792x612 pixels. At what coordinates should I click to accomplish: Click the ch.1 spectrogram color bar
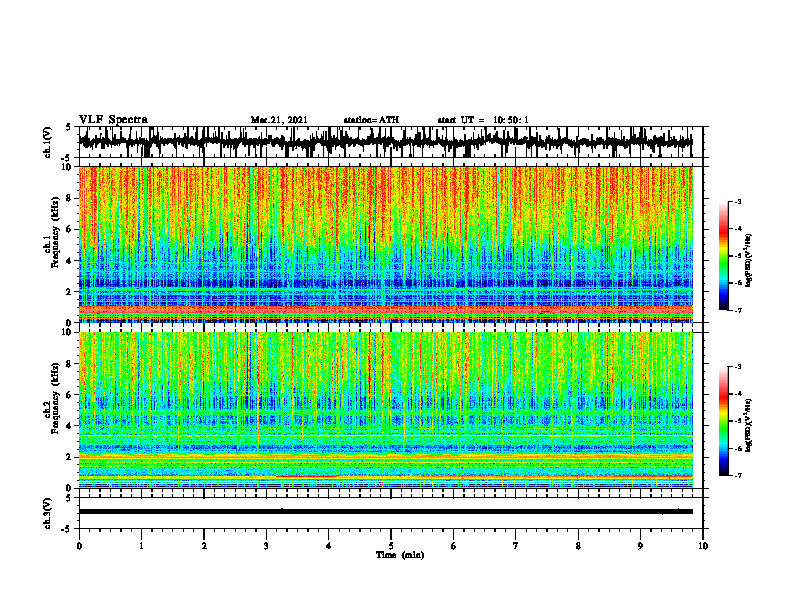click(x=723, y=256)
